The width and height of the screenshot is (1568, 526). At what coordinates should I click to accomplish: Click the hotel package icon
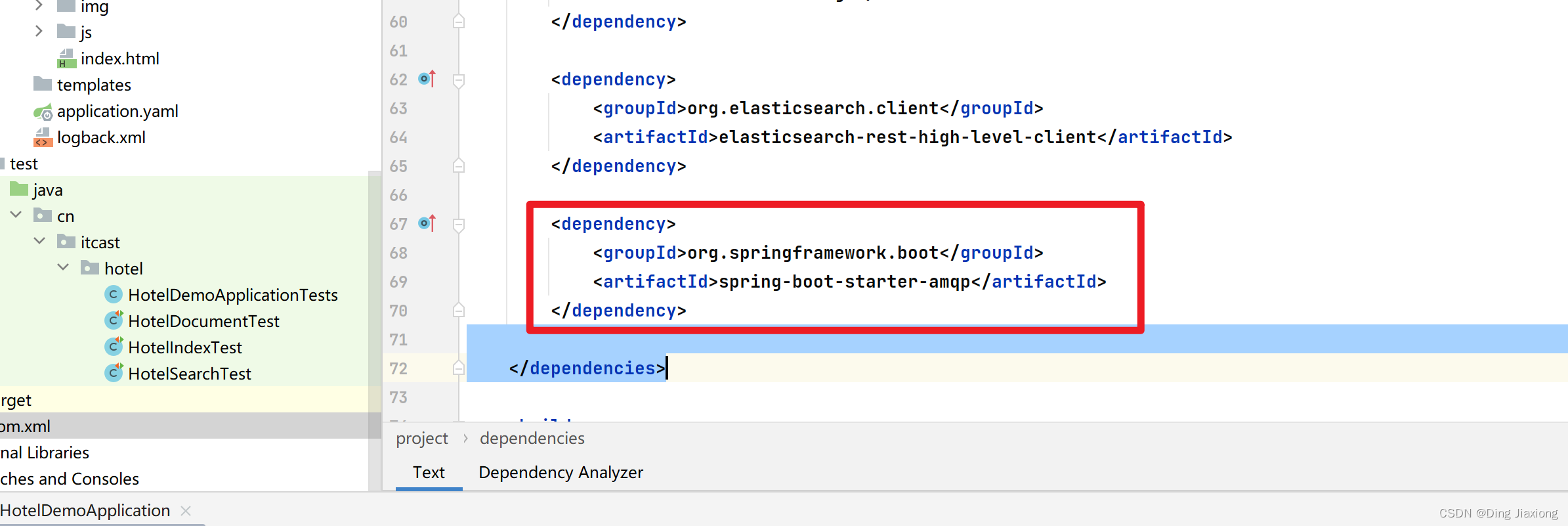[x=90, y=268]
